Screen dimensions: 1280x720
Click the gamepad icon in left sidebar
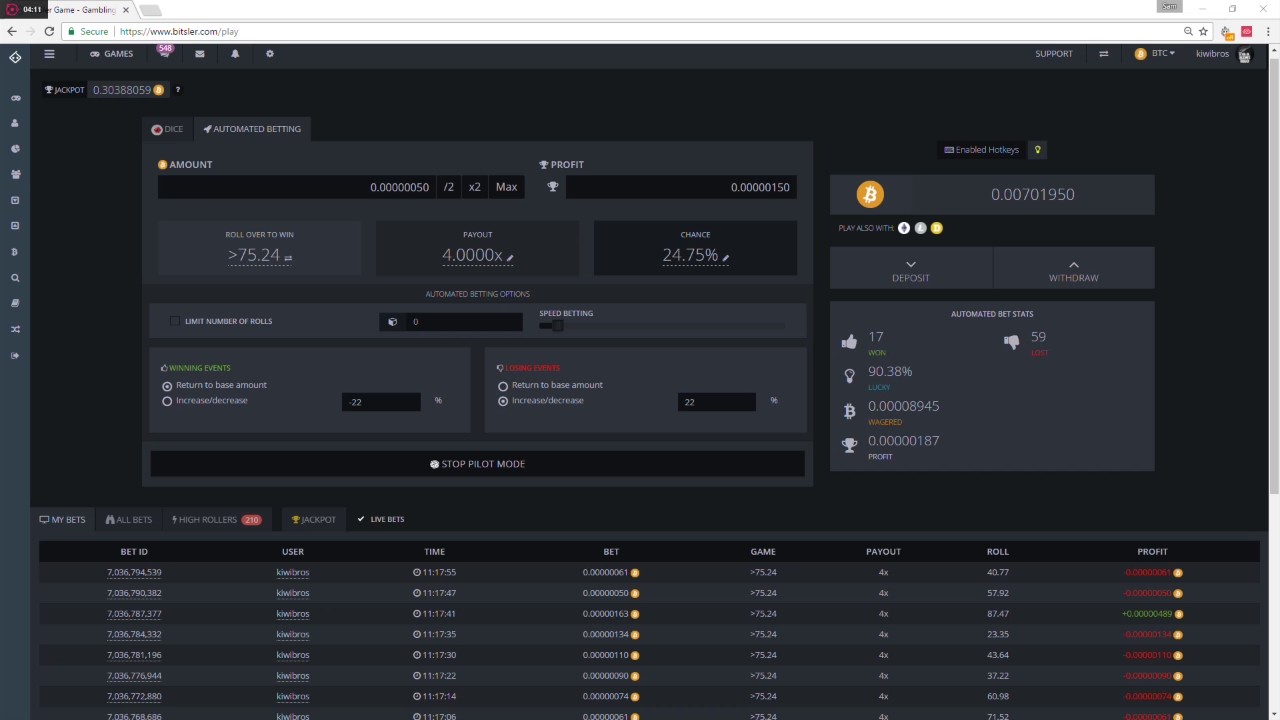15,98
